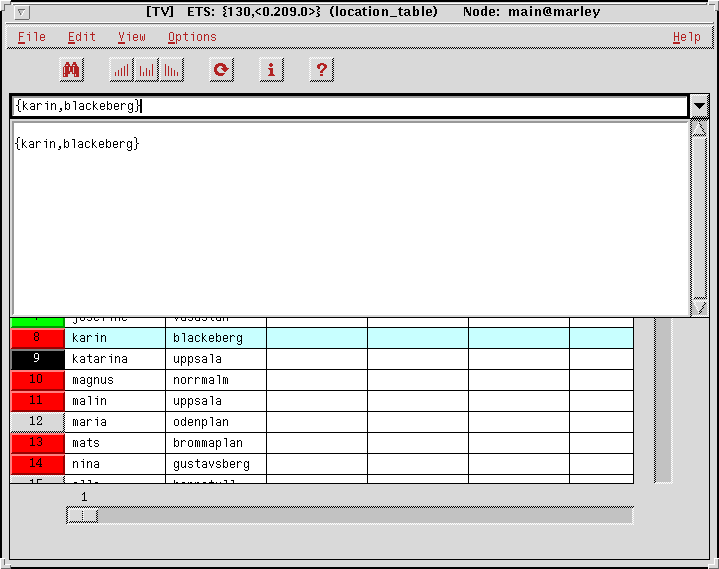
Task: Click the blackeberg cell
Action: point(216,338)
